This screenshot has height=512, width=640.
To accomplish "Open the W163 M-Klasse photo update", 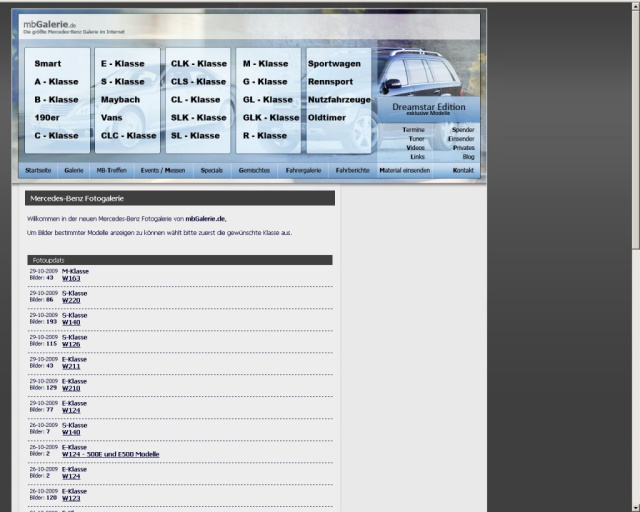I will click(71, 278).
